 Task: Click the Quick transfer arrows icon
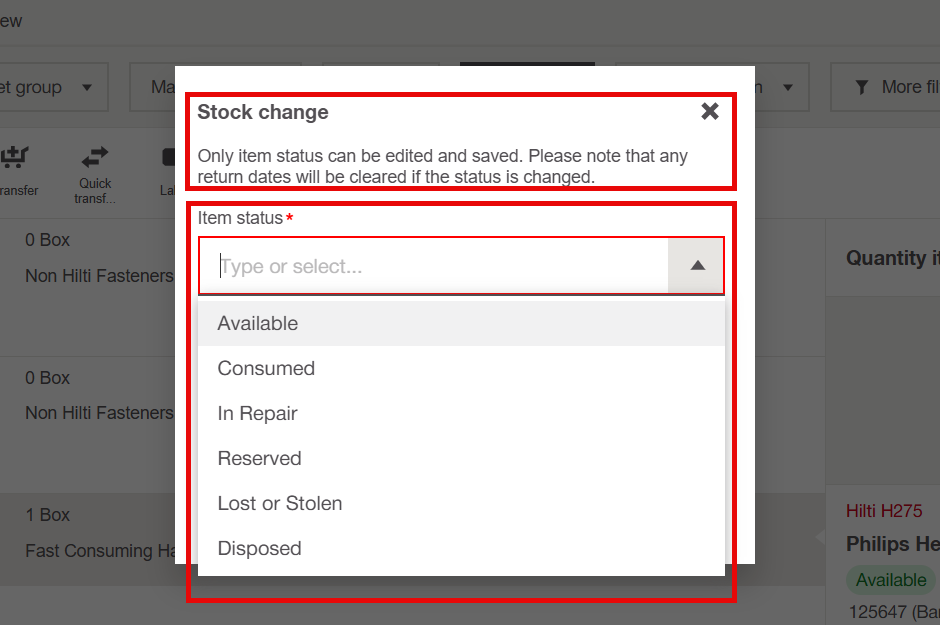click(x=95, y=157)
